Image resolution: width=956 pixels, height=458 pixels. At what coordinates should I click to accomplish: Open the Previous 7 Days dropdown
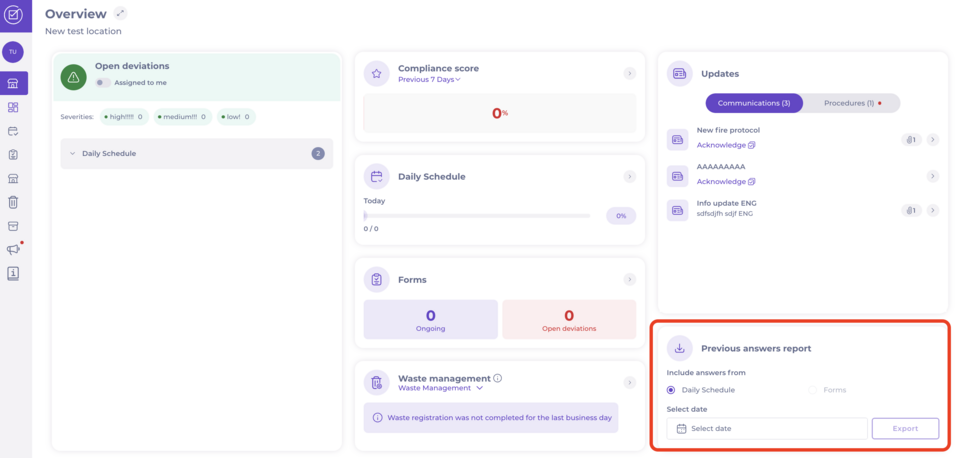pos(429,80)
